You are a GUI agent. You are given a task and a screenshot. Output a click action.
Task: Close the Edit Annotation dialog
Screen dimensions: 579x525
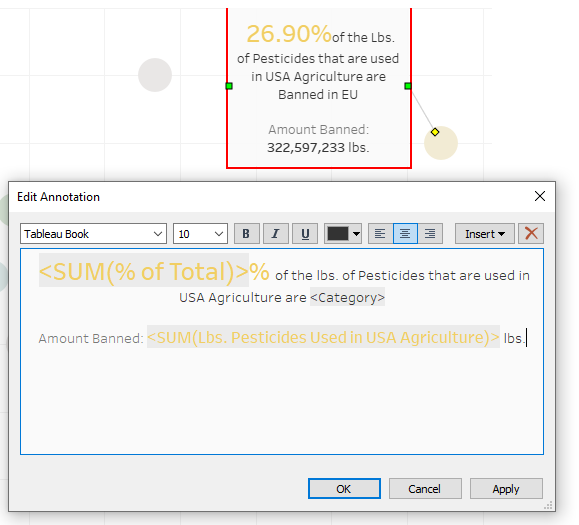click(540, 196)
